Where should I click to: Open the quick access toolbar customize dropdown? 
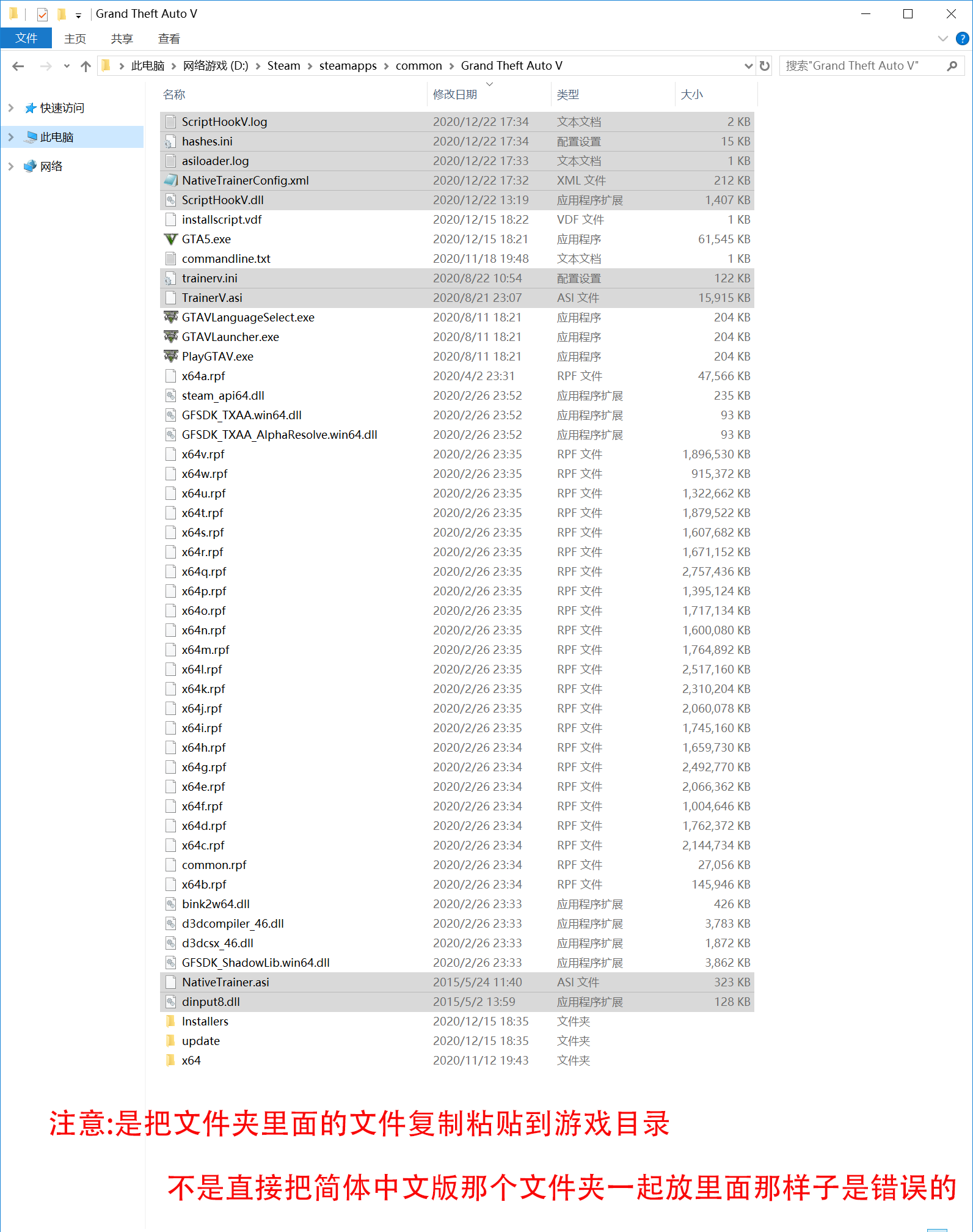click(78, 15)
